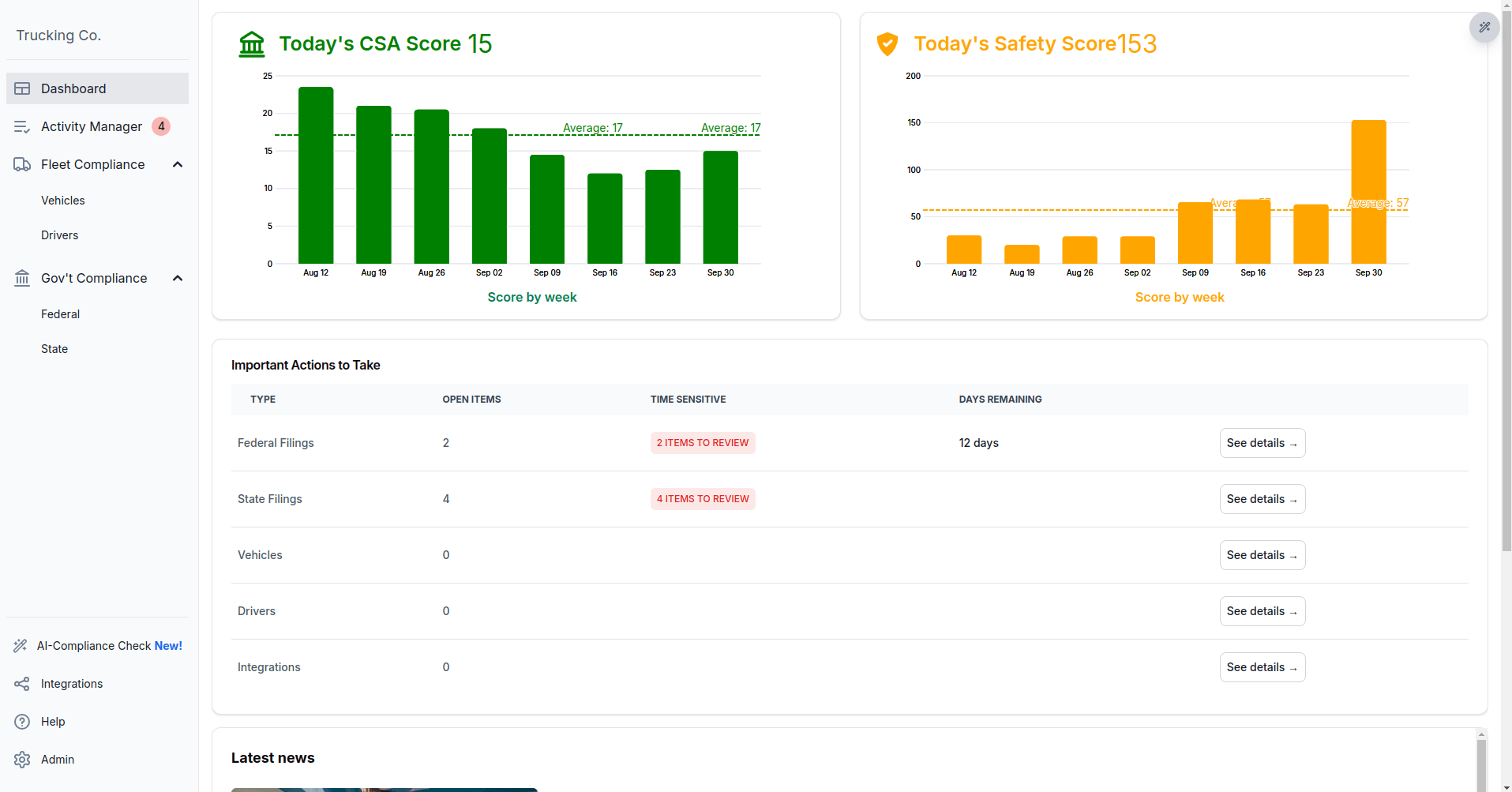Click the Activity Manager checklist icon

[x=22, y=126]
